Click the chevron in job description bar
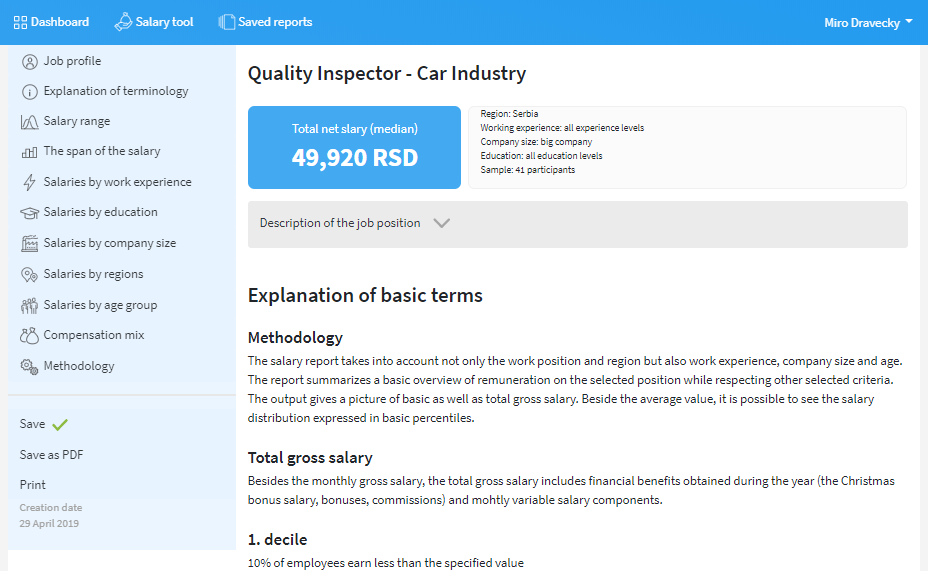Viewport: 928px width, 571px height. click(442, 223)
